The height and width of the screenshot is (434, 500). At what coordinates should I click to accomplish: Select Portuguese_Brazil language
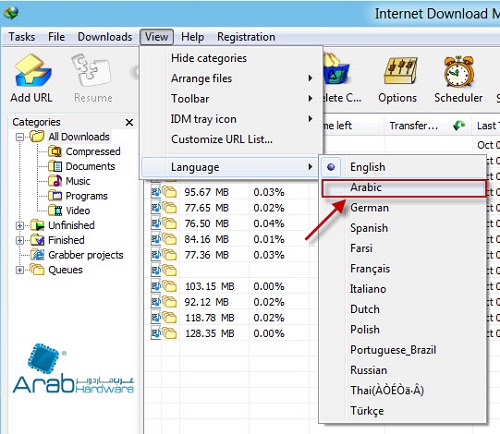point(403,350)
